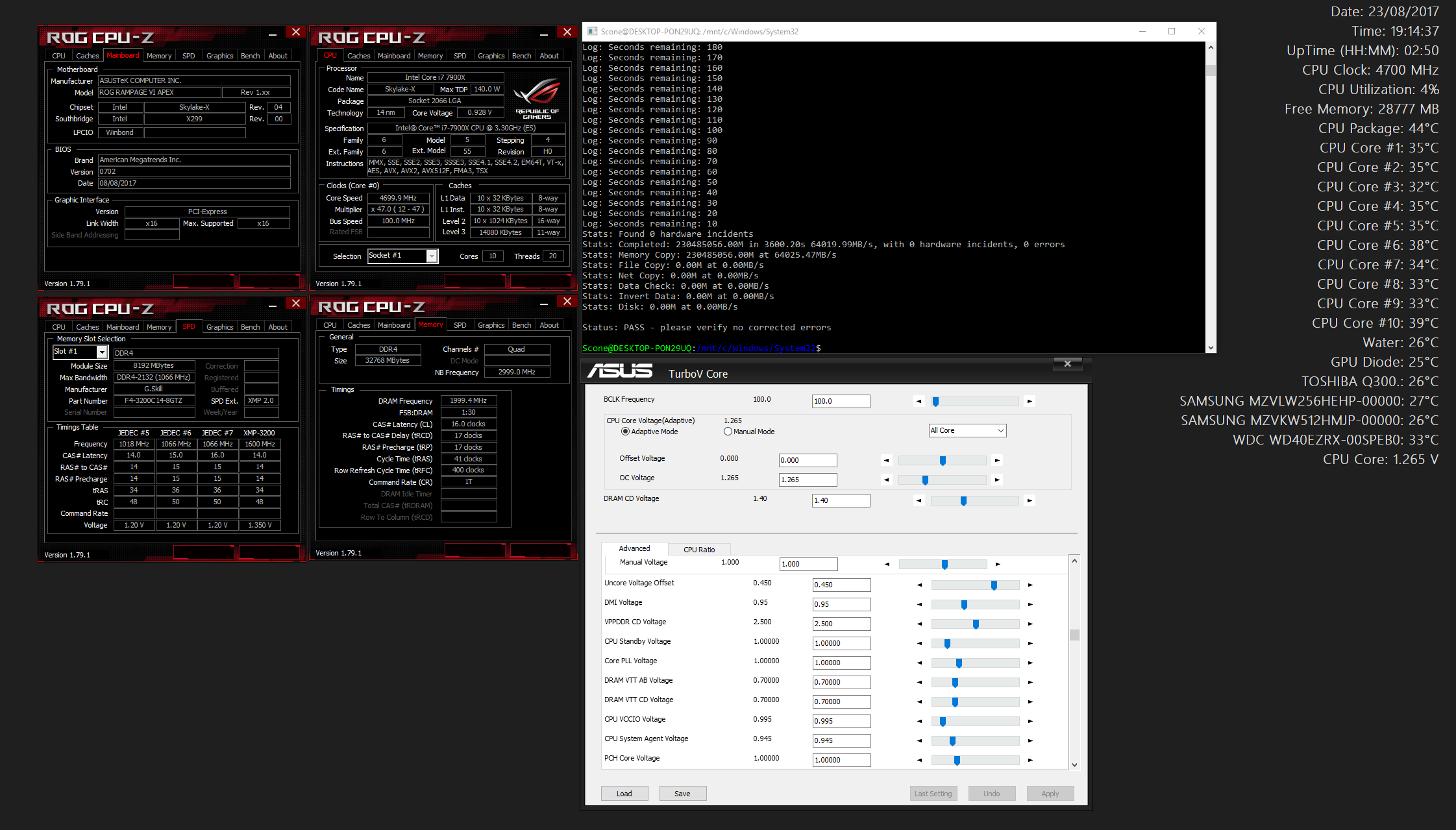This screenshot has height=830, width=1456.
Task: Increase OC Voltage with right arrow
Action: point(997,480)
